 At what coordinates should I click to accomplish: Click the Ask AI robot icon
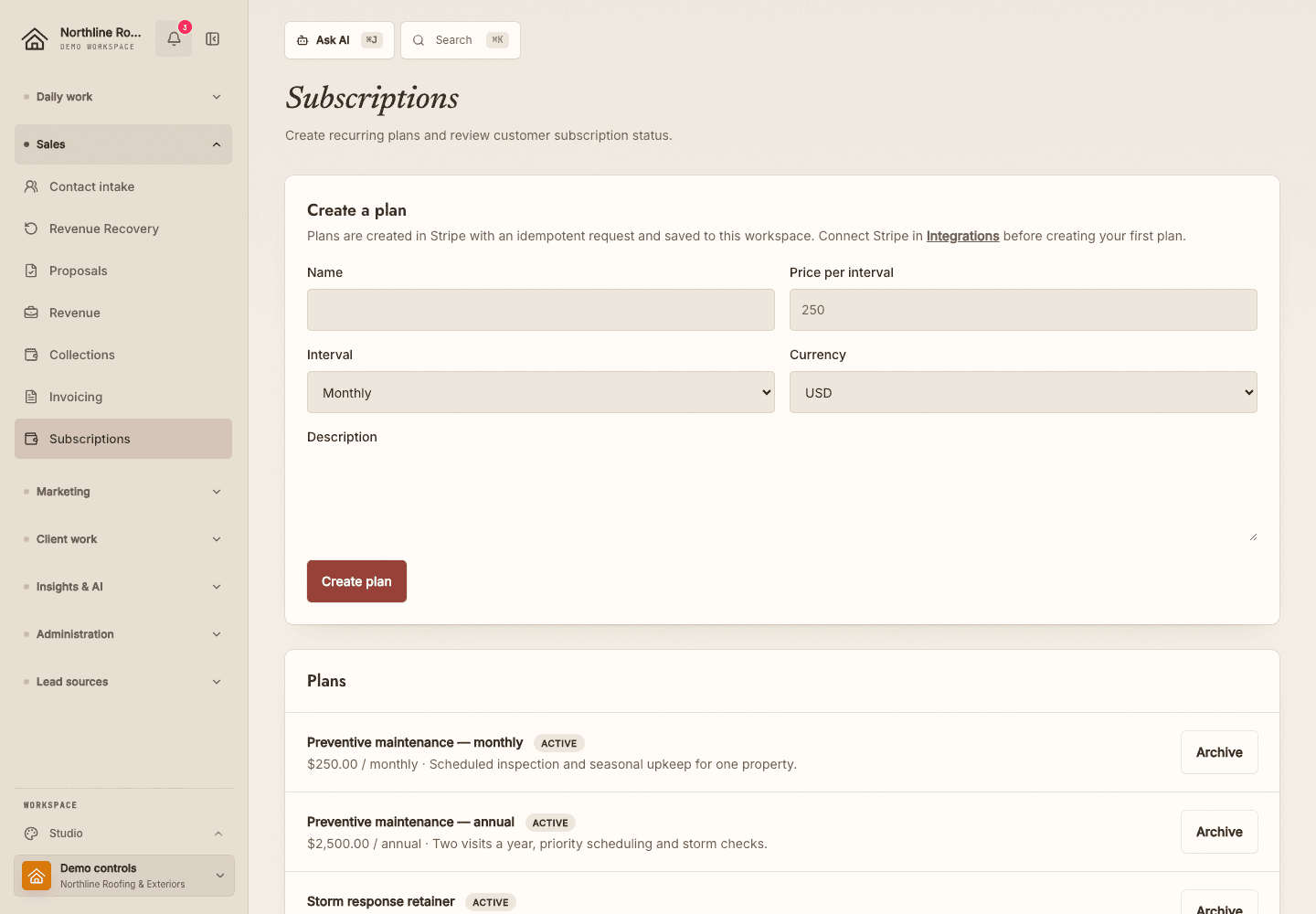302,40
